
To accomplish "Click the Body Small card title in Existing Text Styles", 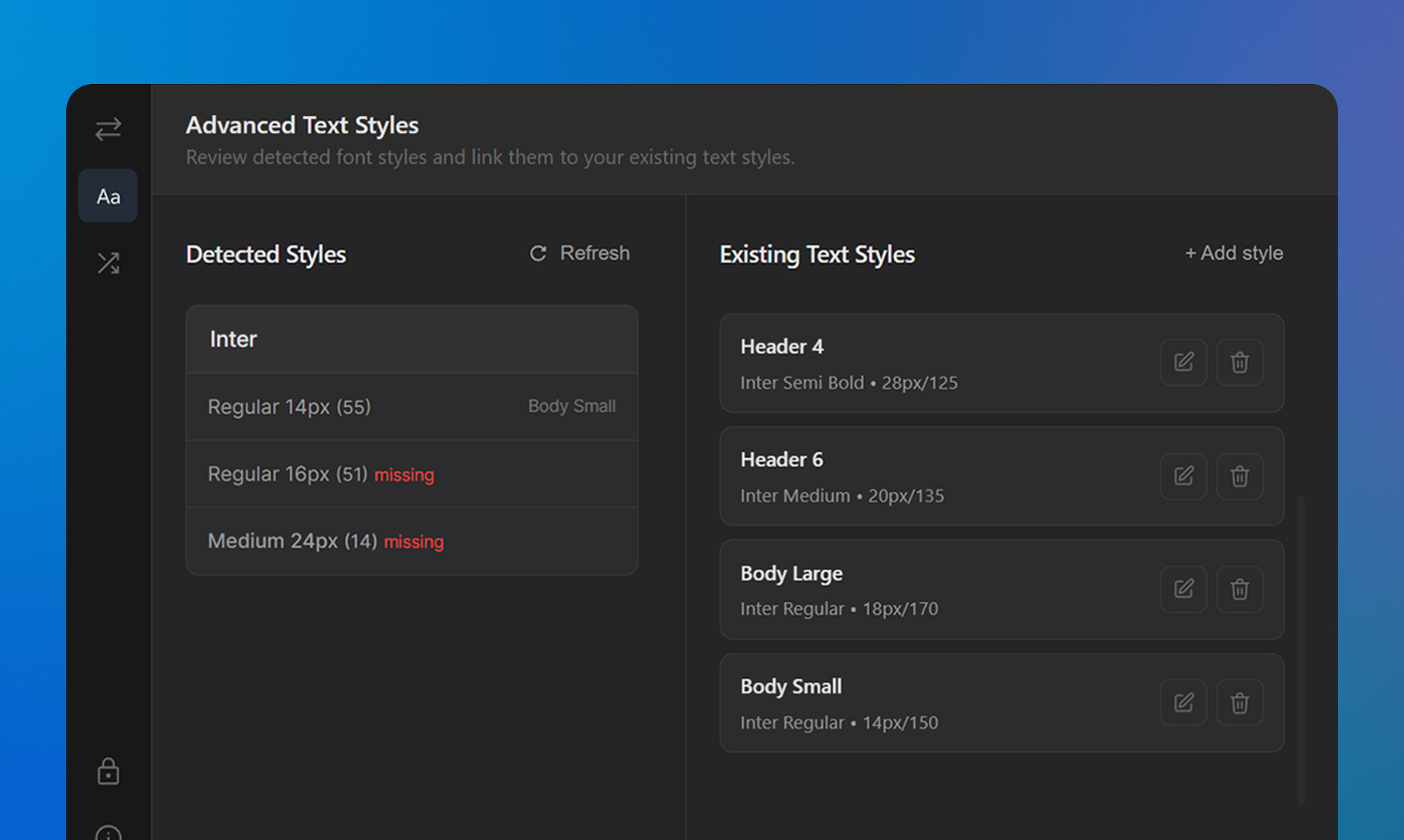I will pos(791,687).
